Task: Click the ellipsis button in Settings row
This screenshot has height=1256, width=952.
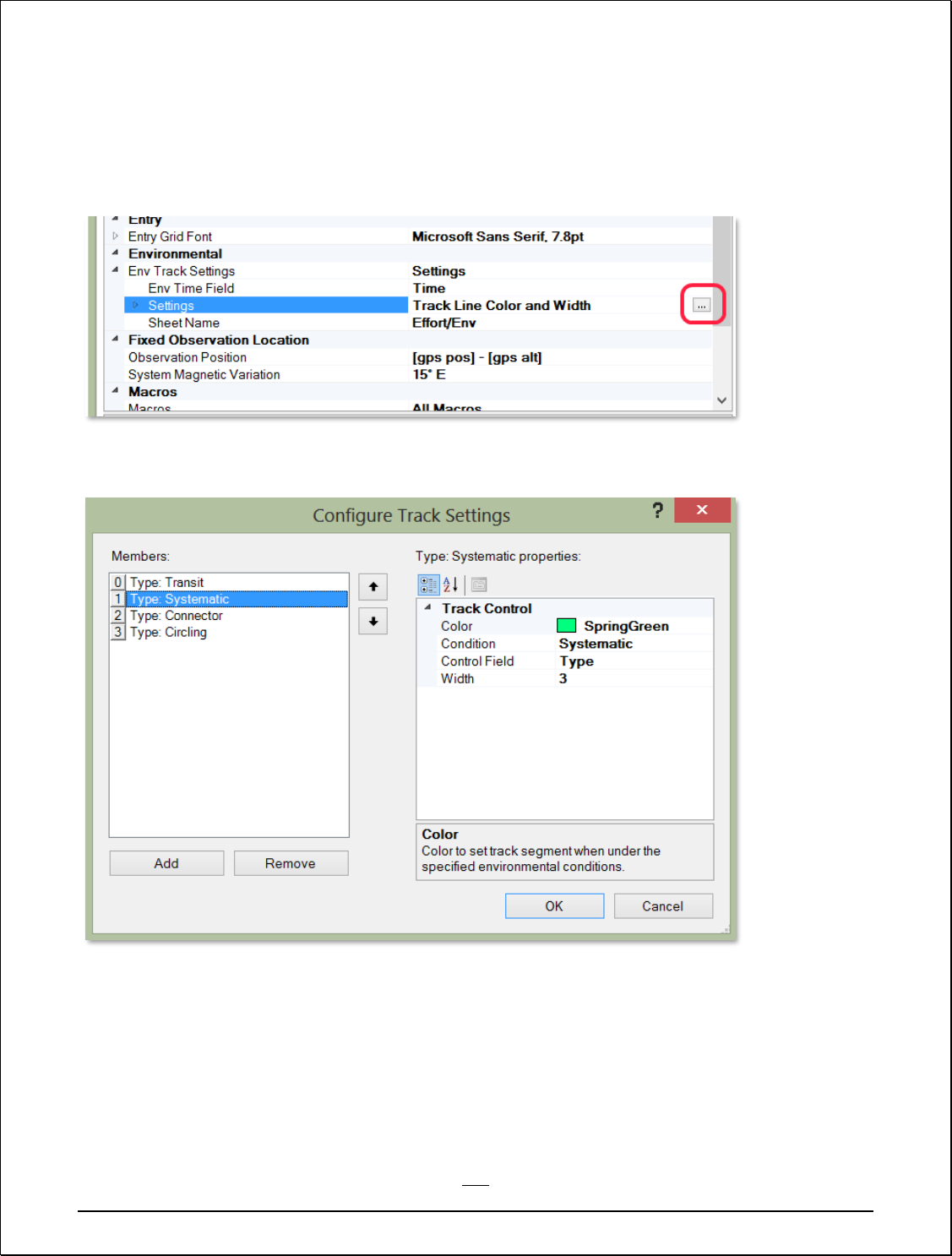Action: (x=702, y=305)
